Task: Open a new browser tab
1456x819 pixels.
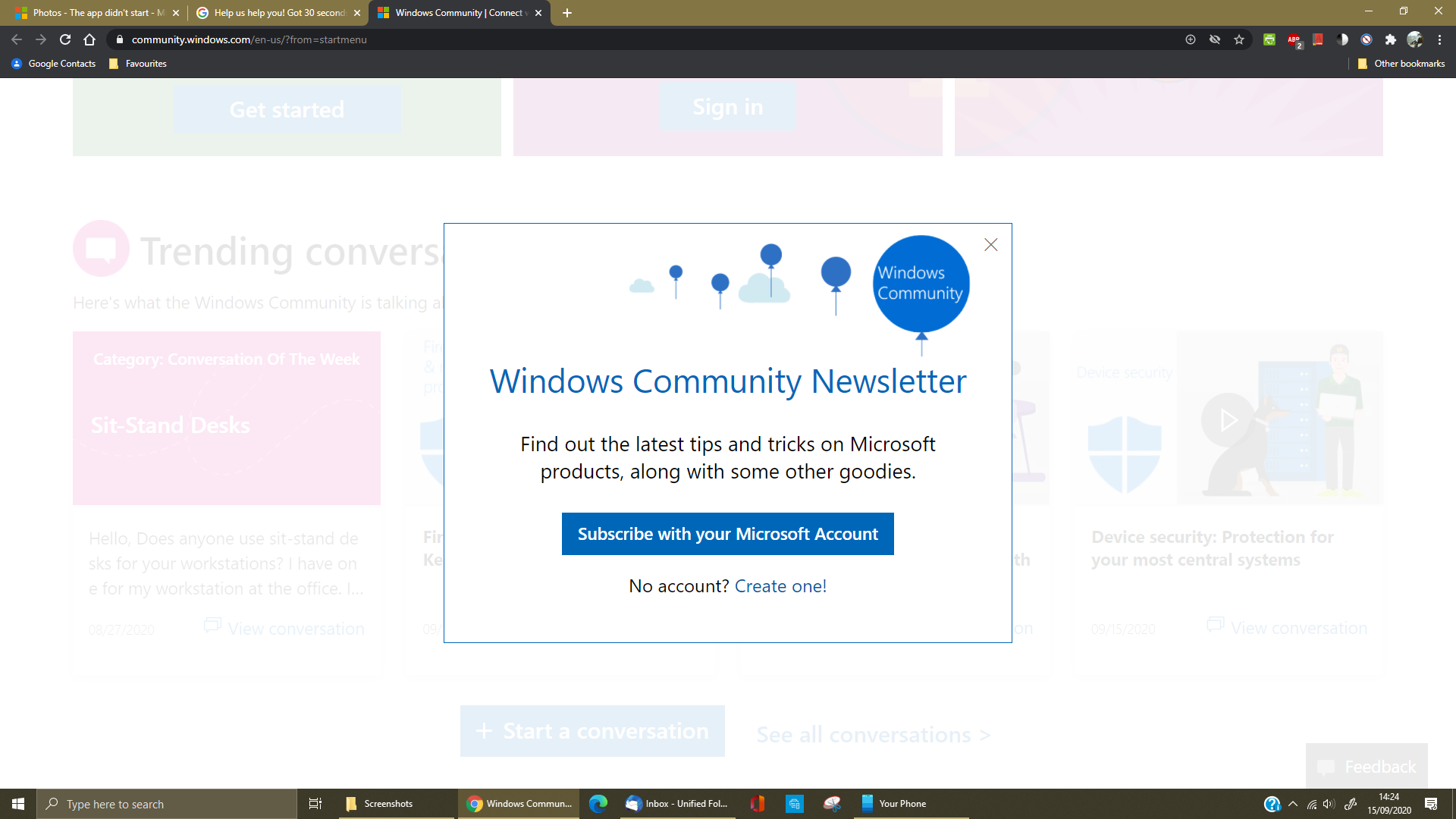Action: click(567, 13)
